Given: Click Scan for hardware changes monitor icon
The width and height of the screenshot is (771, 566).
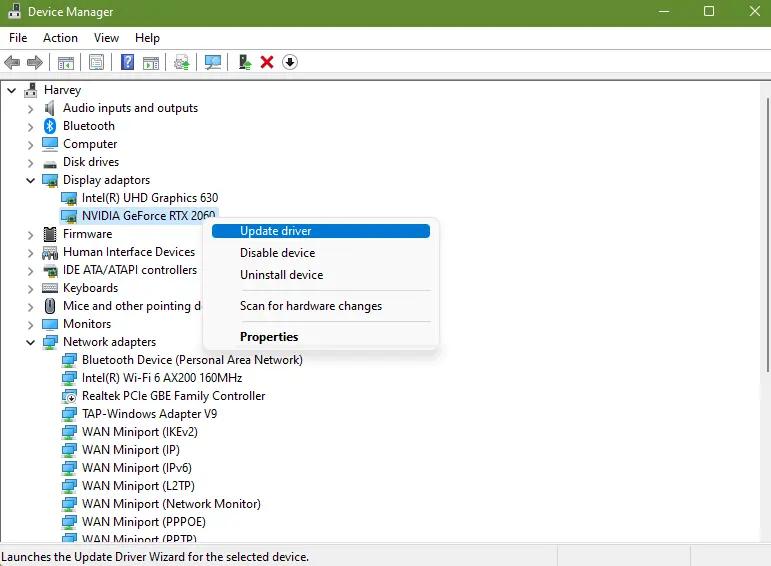Looking at the screenshot, I should click(x=213, y=62).
